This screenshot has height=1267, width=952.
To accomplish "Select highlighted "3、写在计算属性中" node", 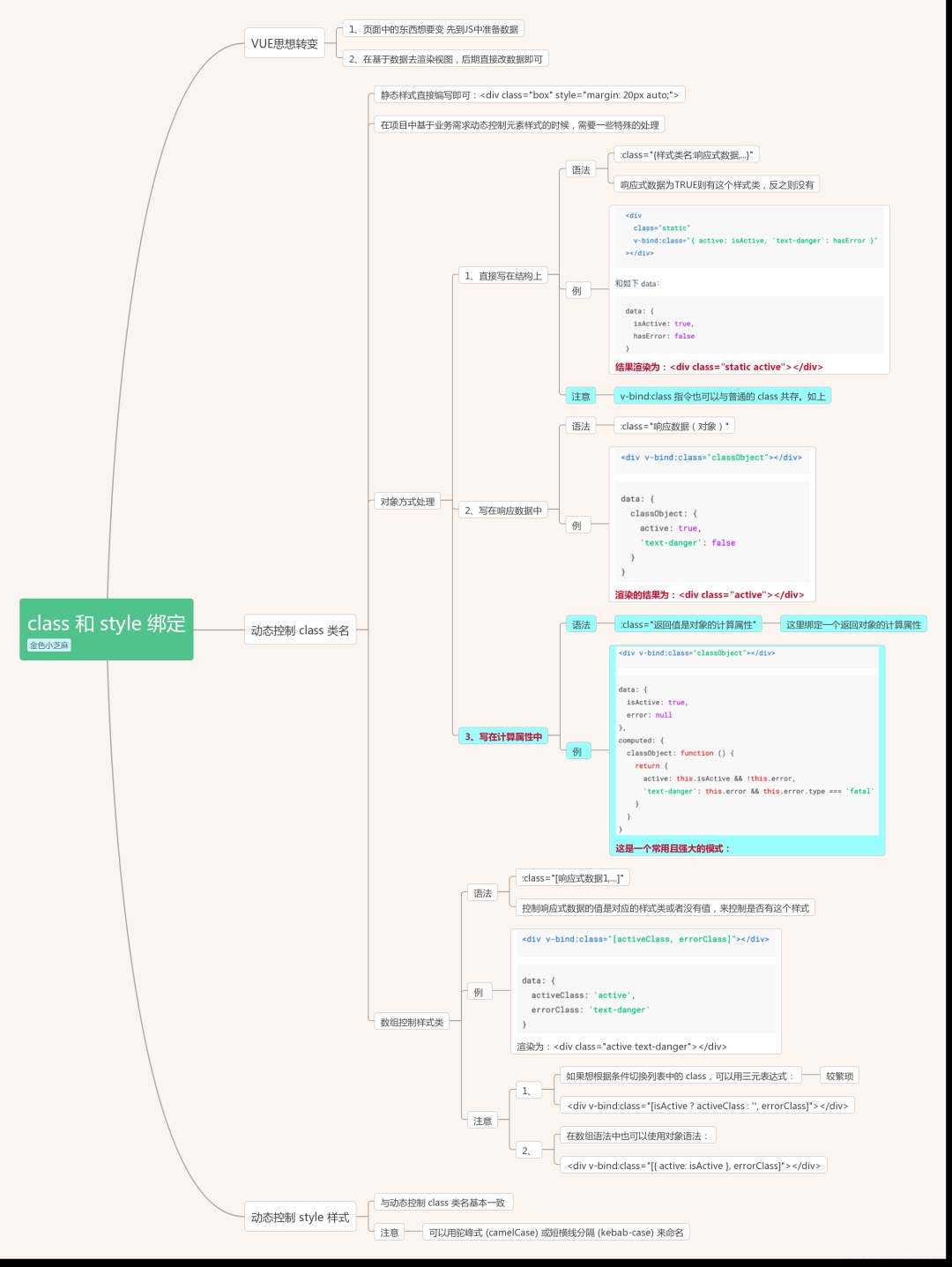I will point(502,736).
